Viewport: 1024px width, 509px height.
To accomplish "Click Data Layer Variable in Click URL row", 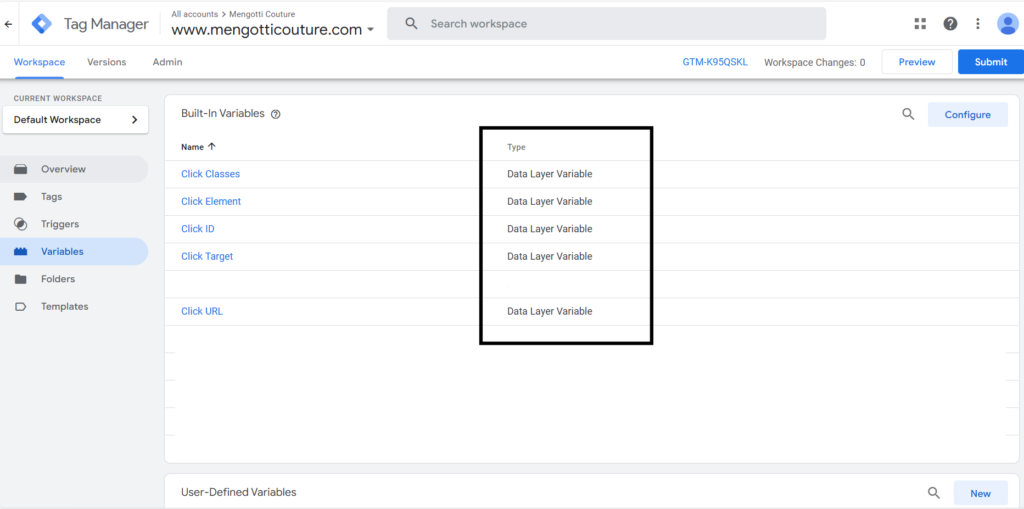I will (550, 312).
